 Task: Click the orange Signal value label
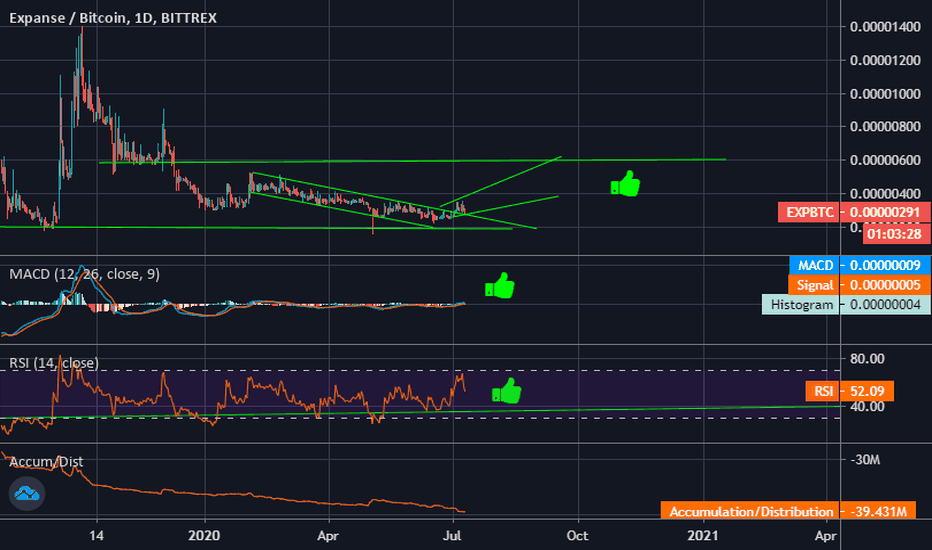tap(814, 285)
